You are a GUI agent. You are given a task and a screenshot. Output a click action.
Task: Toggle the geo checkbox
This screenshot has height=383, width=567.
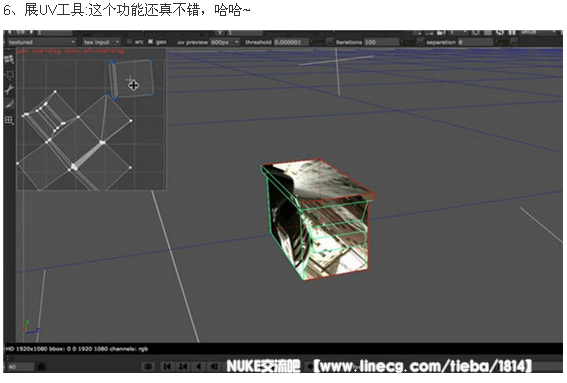click(150, 42)
